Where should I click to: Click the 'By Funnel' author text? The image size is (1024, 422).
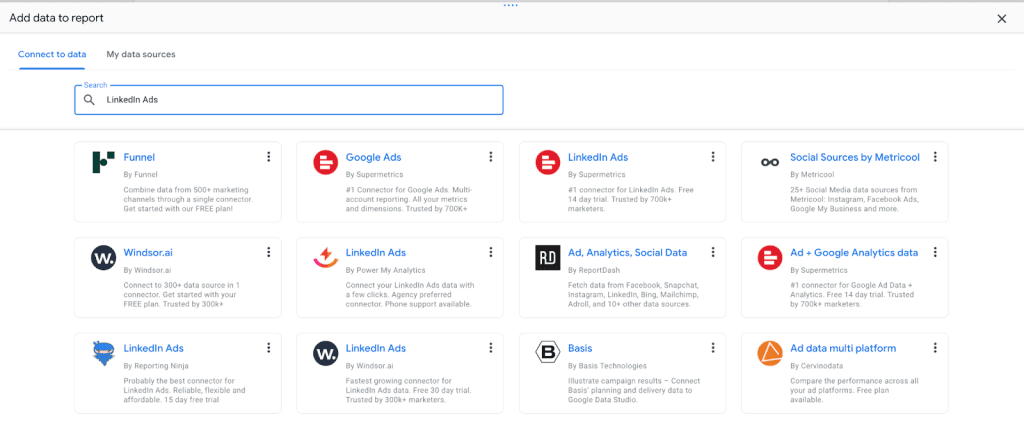coord(140,174)
